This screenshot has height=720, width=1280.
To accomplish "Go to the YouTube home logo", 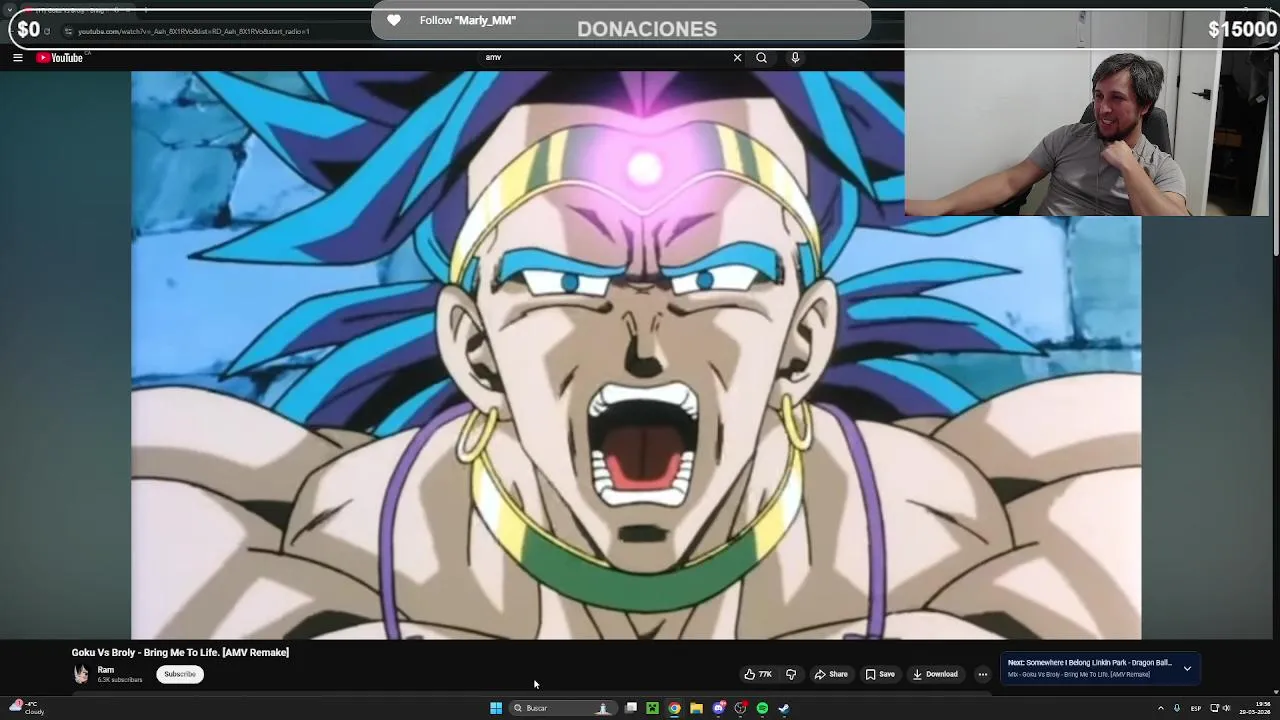I will pyautogui.click(x=60, y=58).
